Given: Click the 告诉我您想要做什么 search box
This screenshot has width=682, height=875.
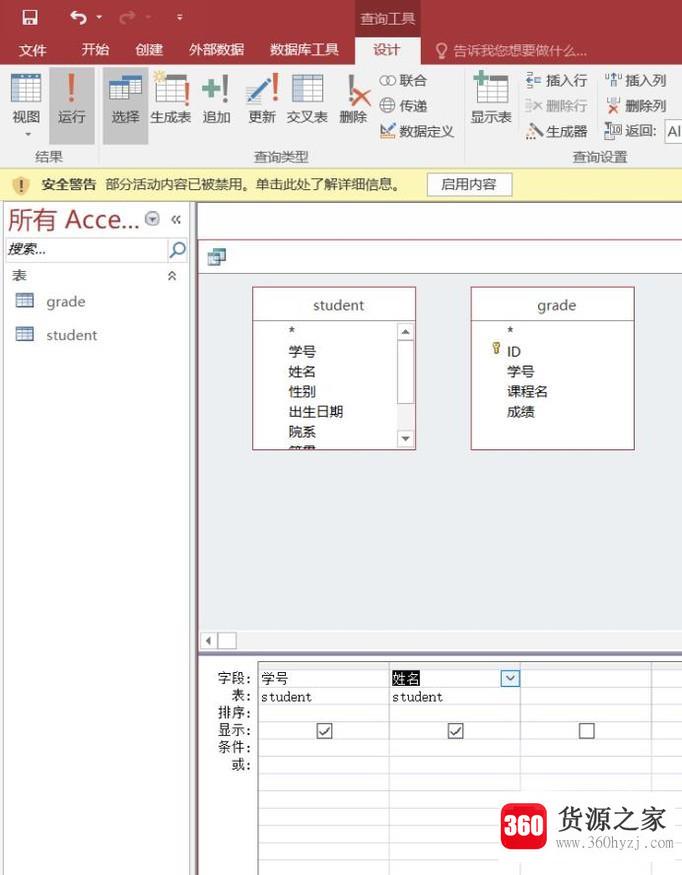Looking at the screenshot, I should [x=511, y=51].
